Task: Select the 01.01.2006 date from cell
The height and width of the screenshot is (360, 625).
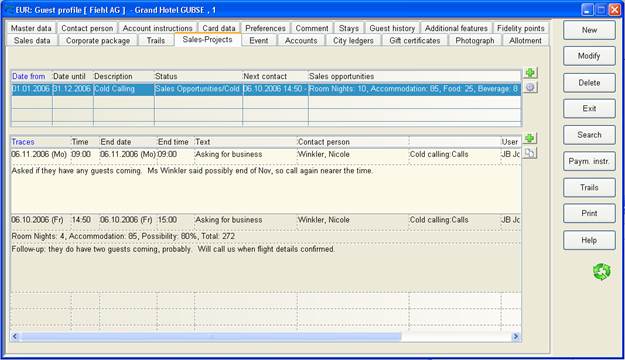Action: coord(31,89)
